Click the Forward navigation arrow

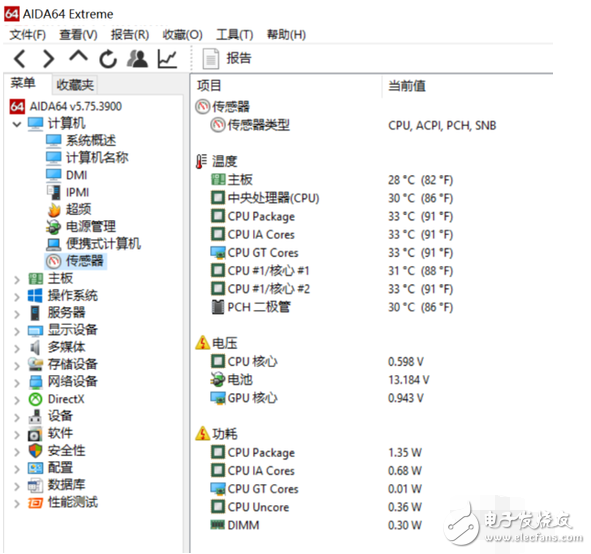[x=49, y=59]
